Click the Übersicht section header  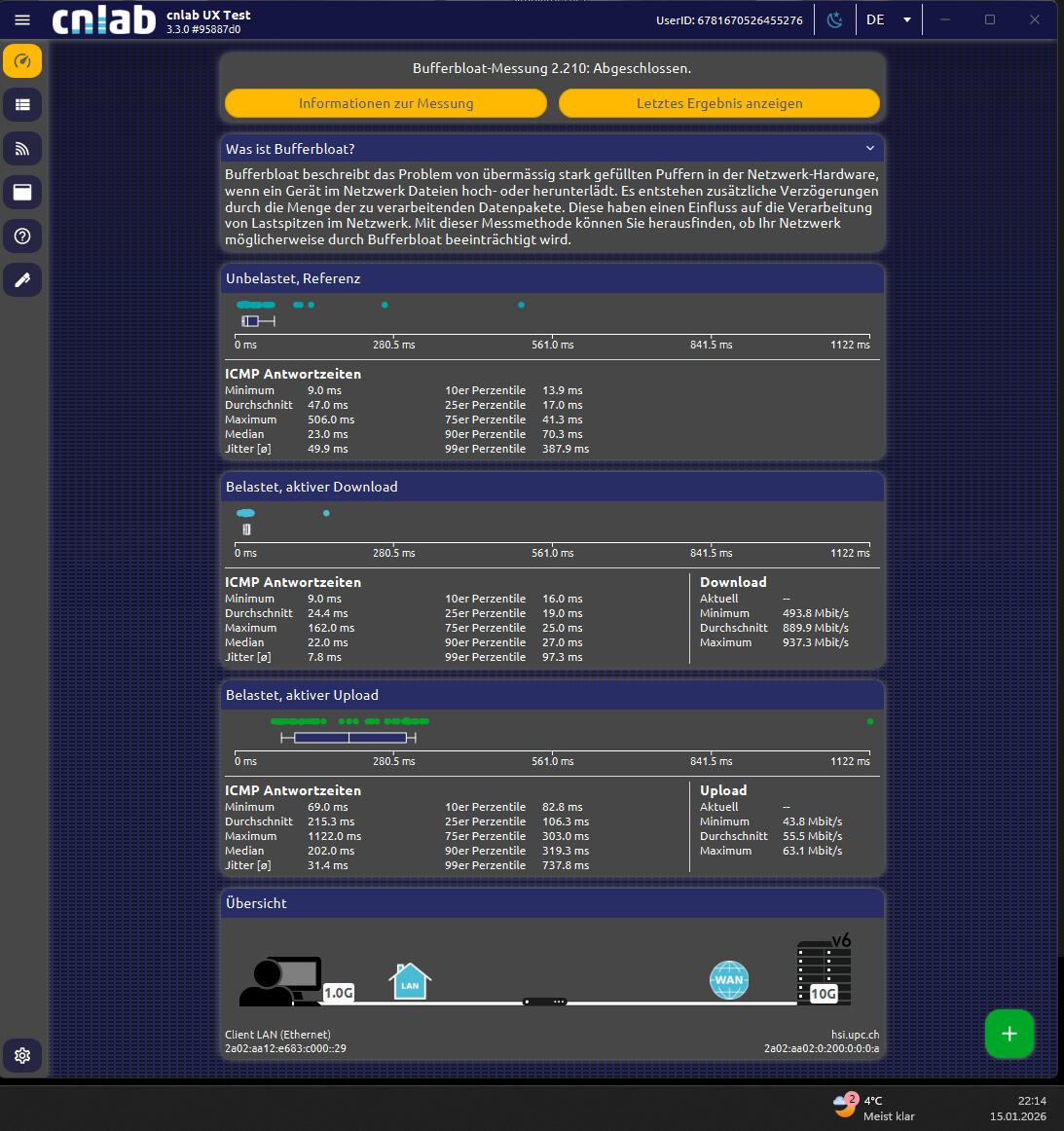(x=553, y=903)
